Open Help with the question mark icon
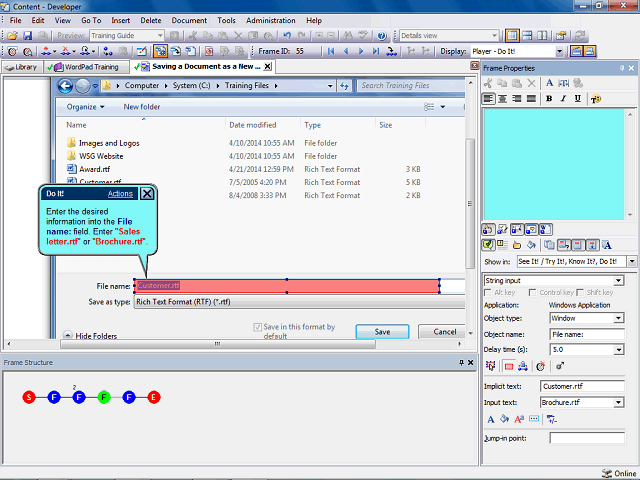The width and height of the screenshot is (640, 480). coord(382,36)
